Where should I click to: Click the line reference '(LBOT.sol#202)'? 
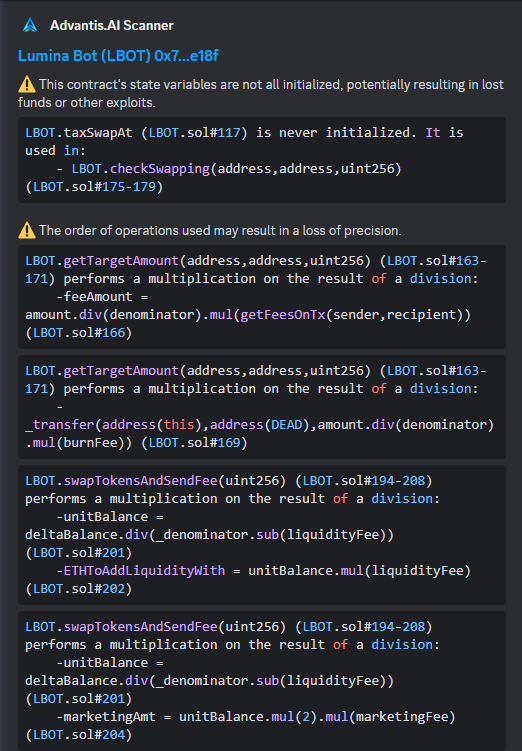[x=79, y=589]
